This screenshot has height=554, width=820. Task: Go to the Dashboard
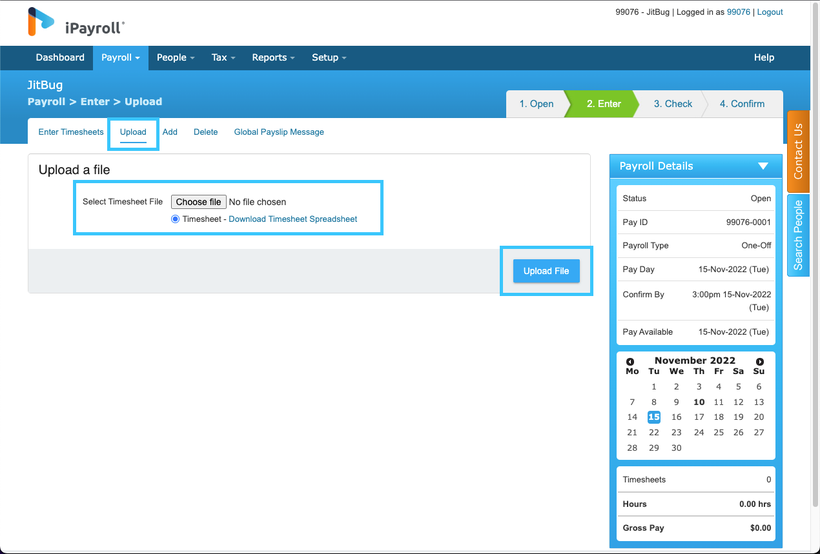tap(60, 58)
